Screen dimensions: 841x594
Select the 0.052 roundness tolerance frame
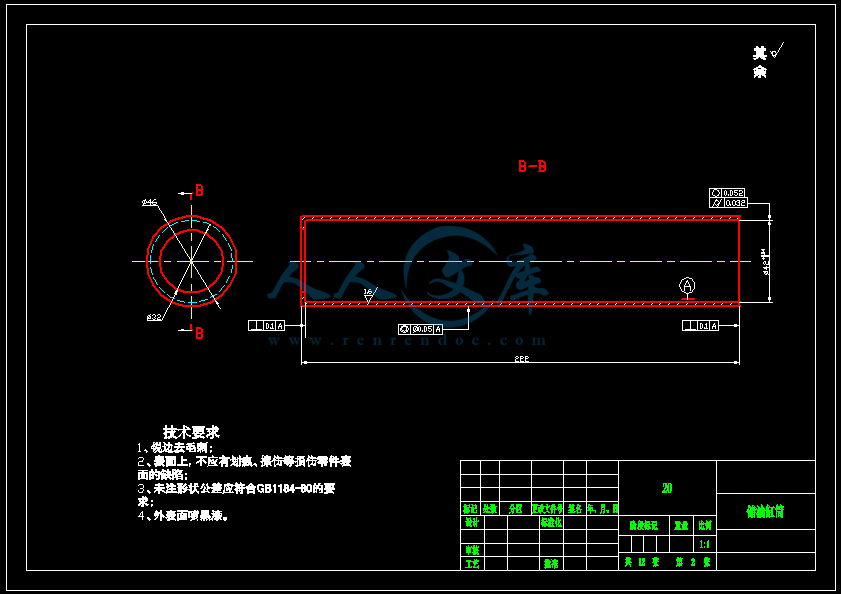click(727, 193)
